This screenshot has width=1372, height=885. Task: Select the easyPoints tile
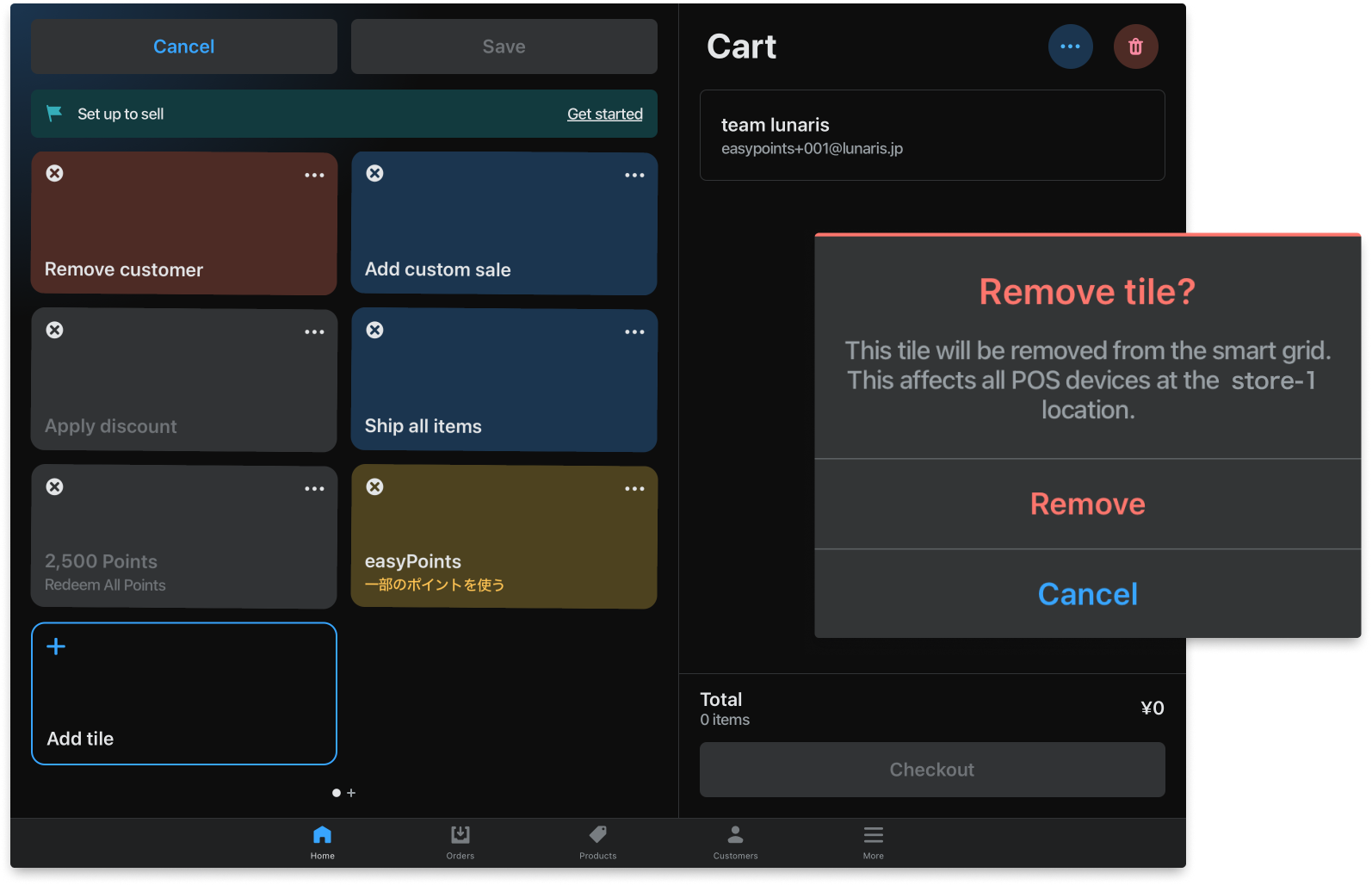pos(504,537)
